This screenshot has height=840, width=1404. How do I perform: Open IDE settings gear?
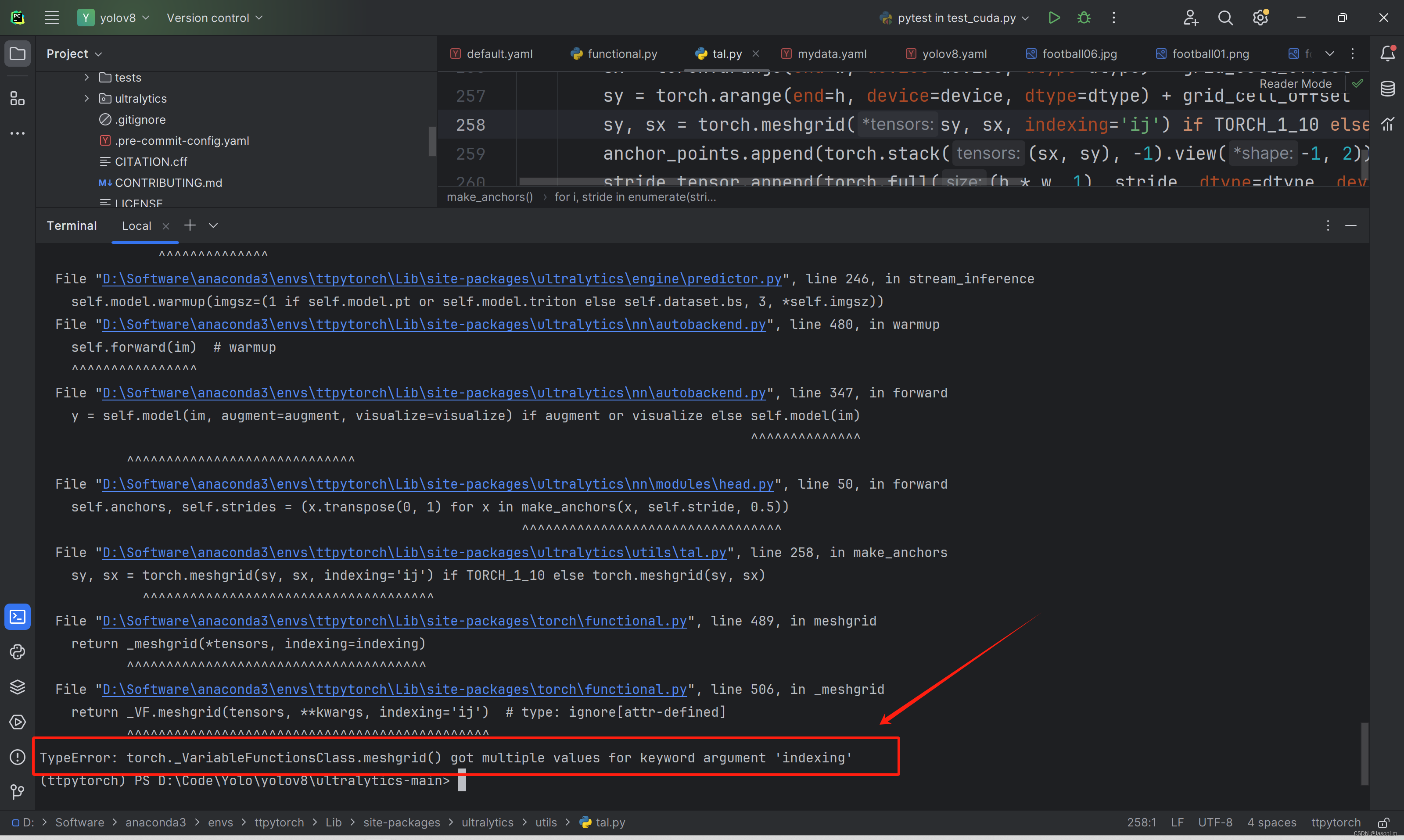(x=1260, y=18)
